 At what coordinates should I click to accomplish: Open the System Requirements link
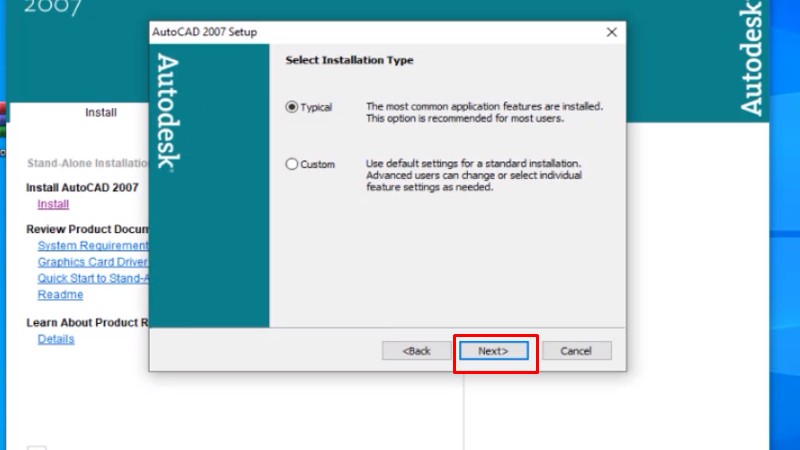(92, 246)
